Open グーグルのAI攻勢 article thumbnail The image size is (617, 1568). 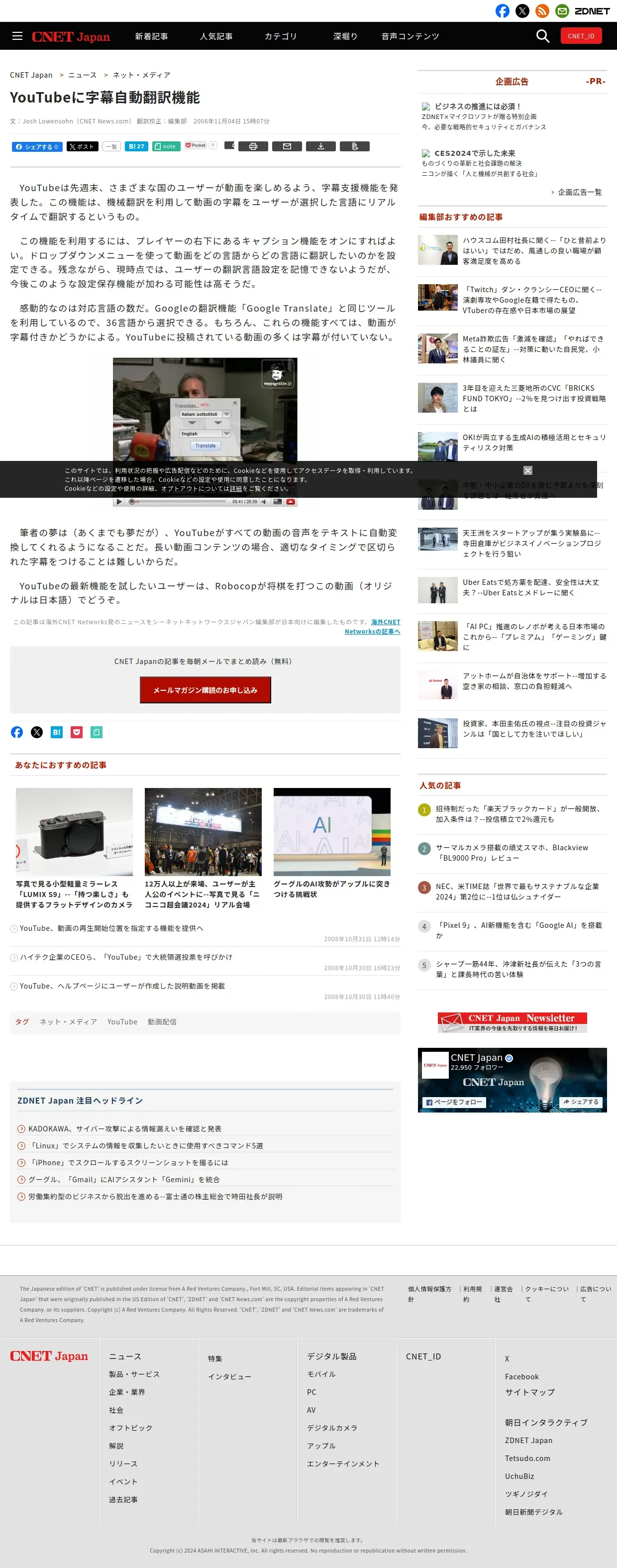(331, 831)
